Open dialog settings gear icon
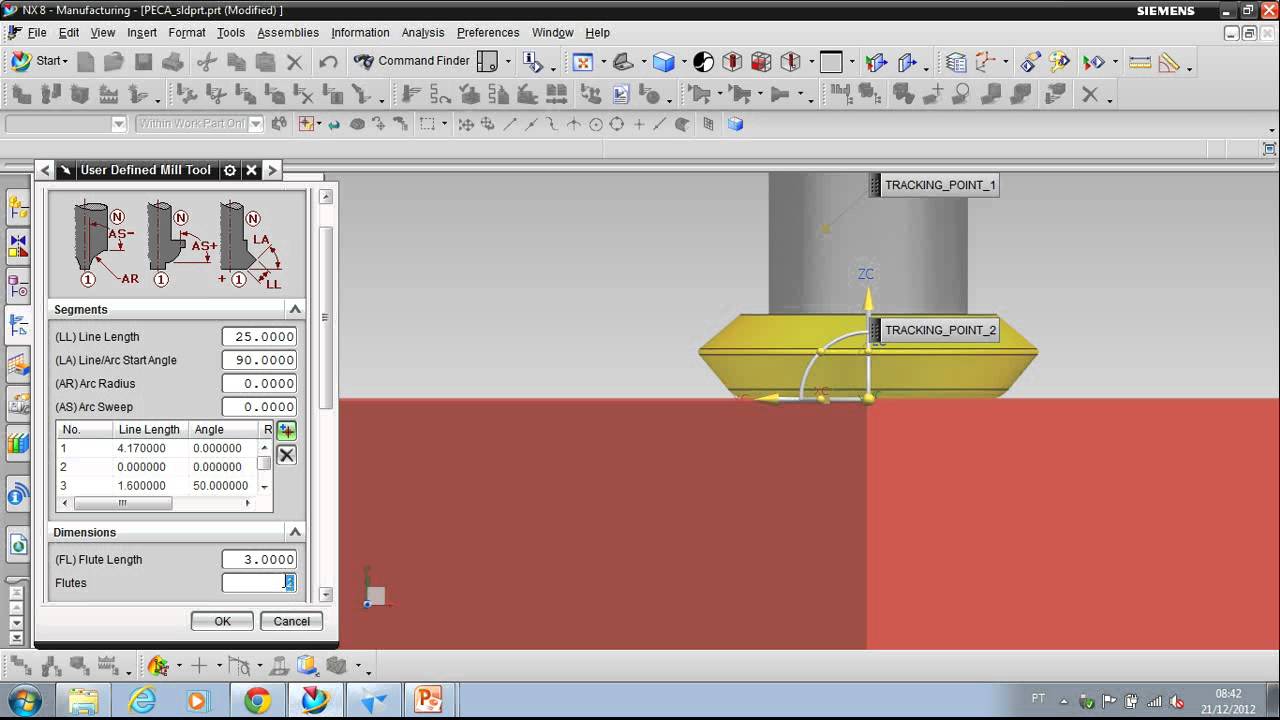The height and width of the screenshot is (720, 1280). click(x=230, y=170)
